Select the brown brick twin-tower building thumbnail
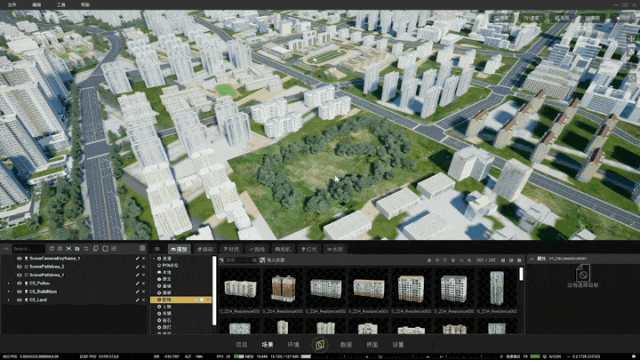Screen dimensions: 640x360 coord(283,289)
